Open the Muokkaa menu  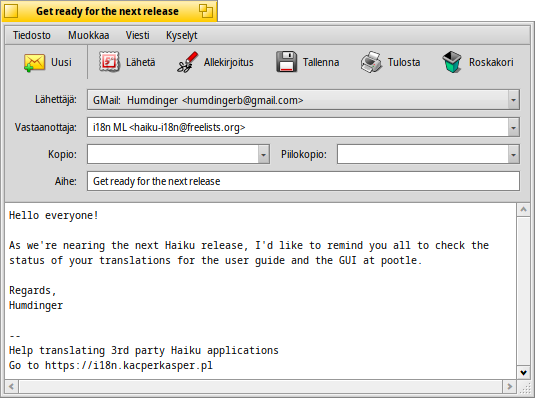coord(89,35)
